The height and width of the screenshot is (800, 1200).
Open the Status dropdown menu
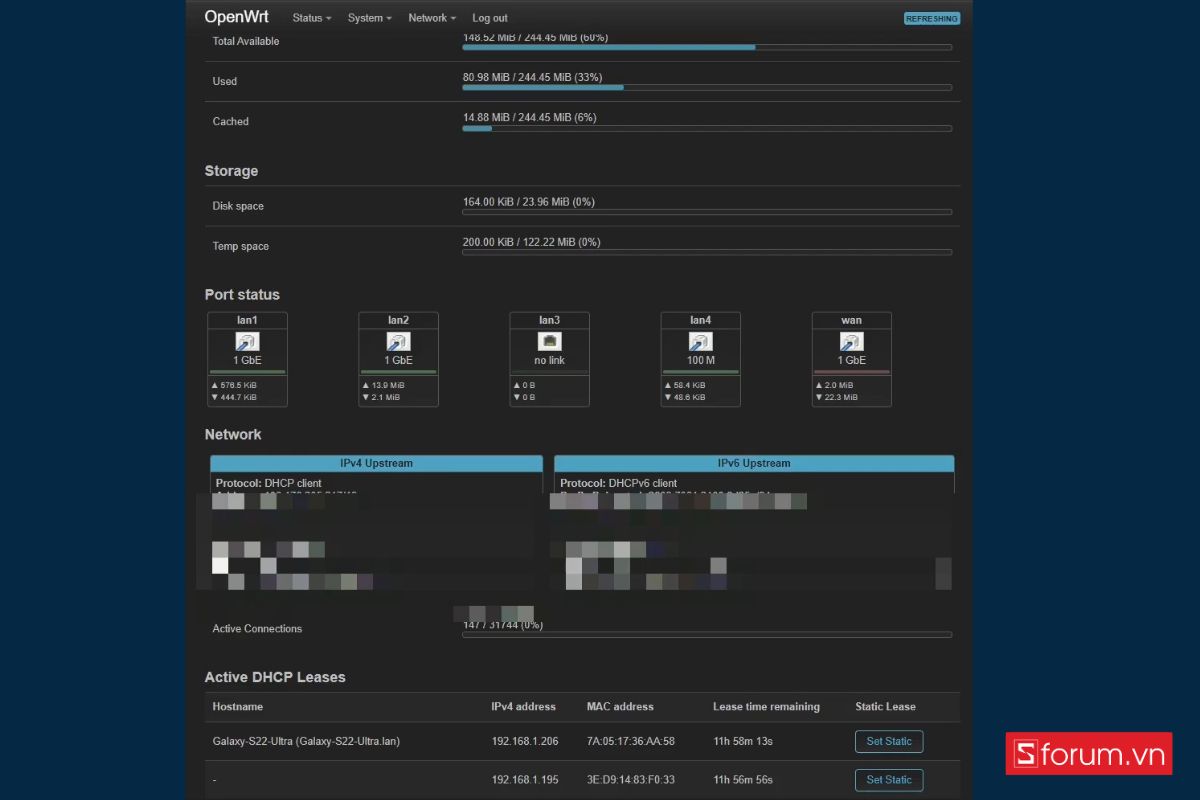[x=312, y=18]
